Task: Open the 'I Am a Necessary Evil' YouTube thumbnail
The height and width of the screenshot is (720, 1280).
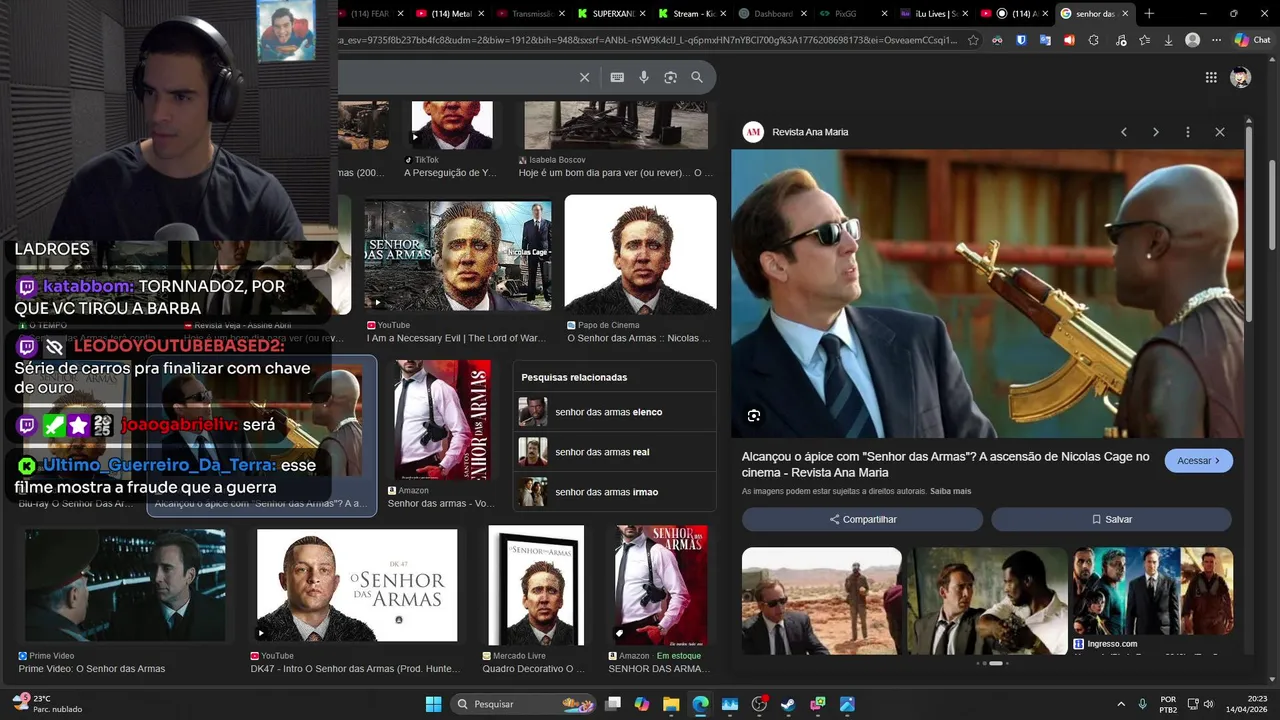Action: [458, 255]
